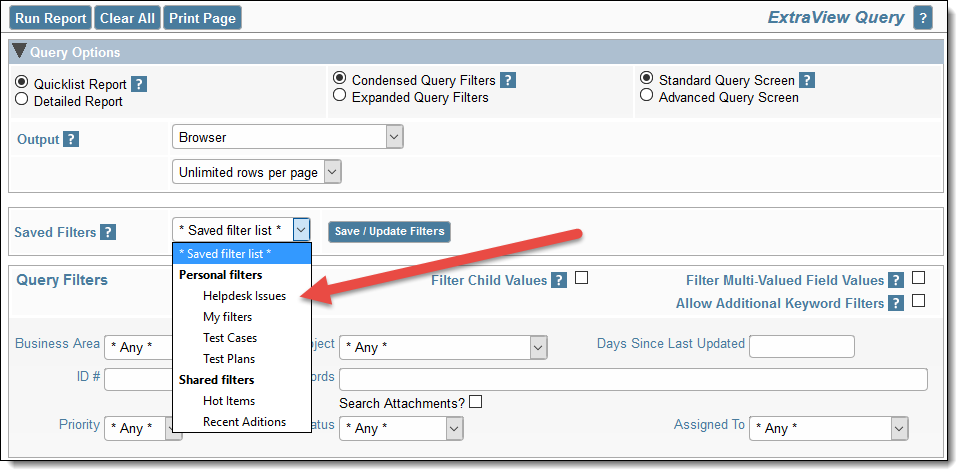The width and height of the screenshot is (963, 476).
Task: Collapse the Query Options section triangle
Action: coord(20,51)
